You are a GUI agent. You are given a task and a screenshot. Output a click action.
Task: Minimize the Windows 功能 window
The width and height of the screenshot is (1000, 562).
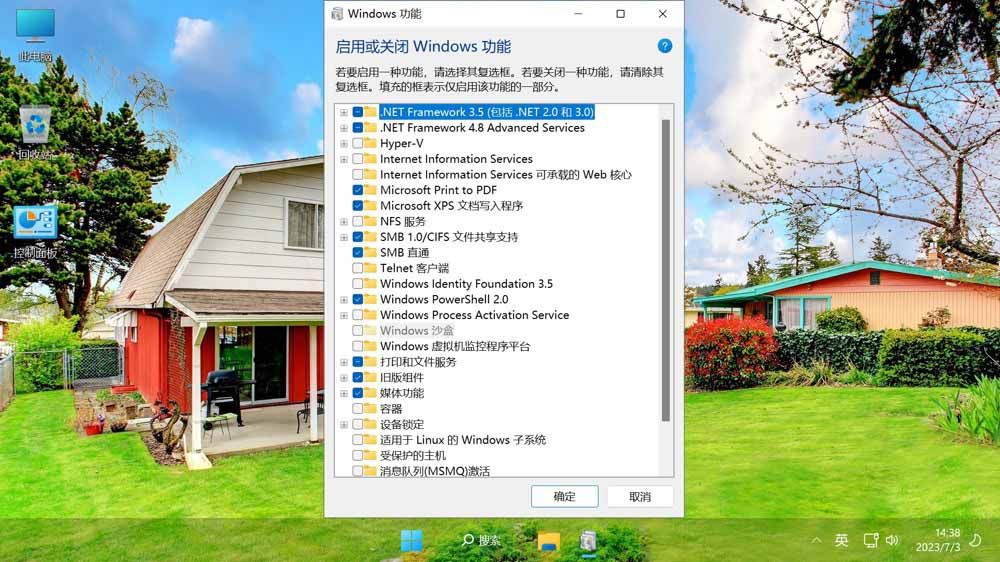point(578,13)
